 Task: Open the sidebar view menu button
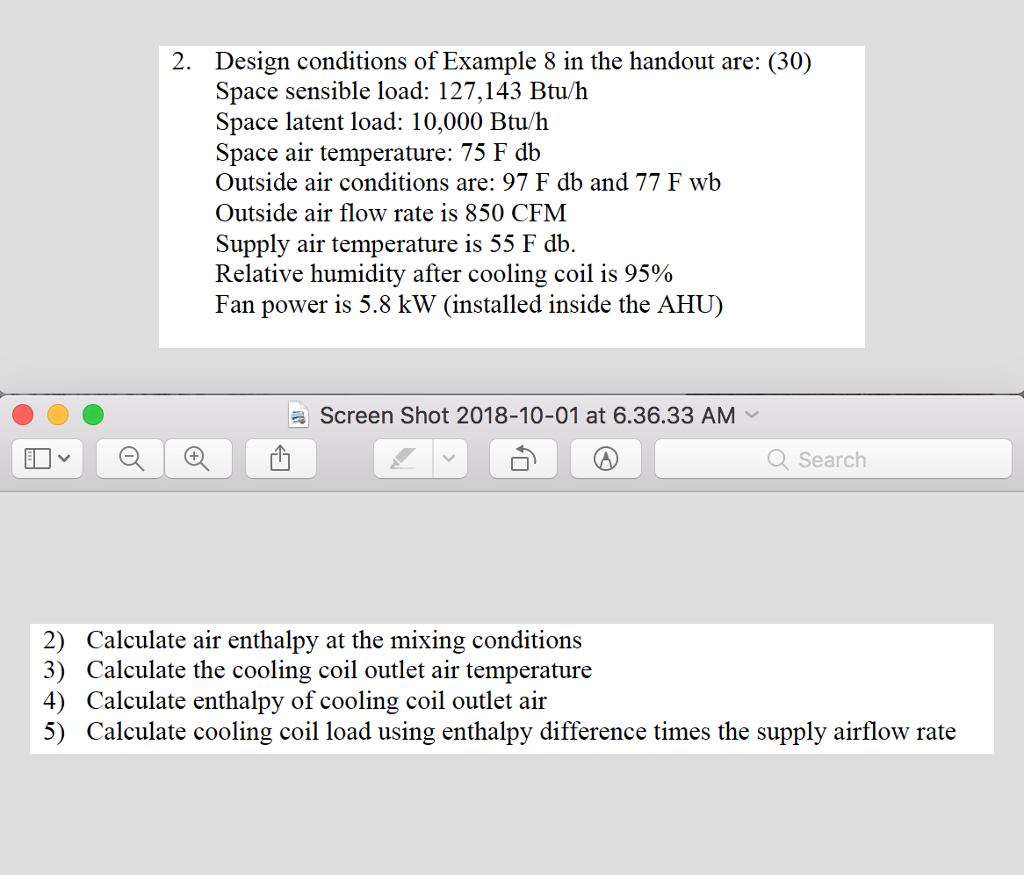point(47,458)
